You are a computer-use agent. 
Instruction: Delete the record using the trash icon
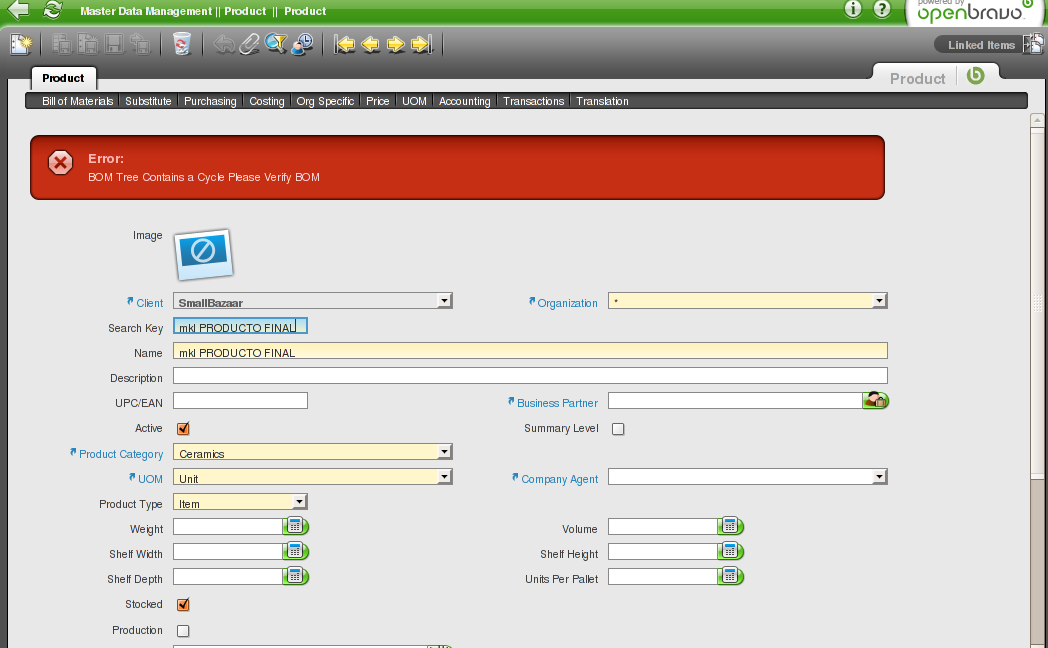(181, 44)
